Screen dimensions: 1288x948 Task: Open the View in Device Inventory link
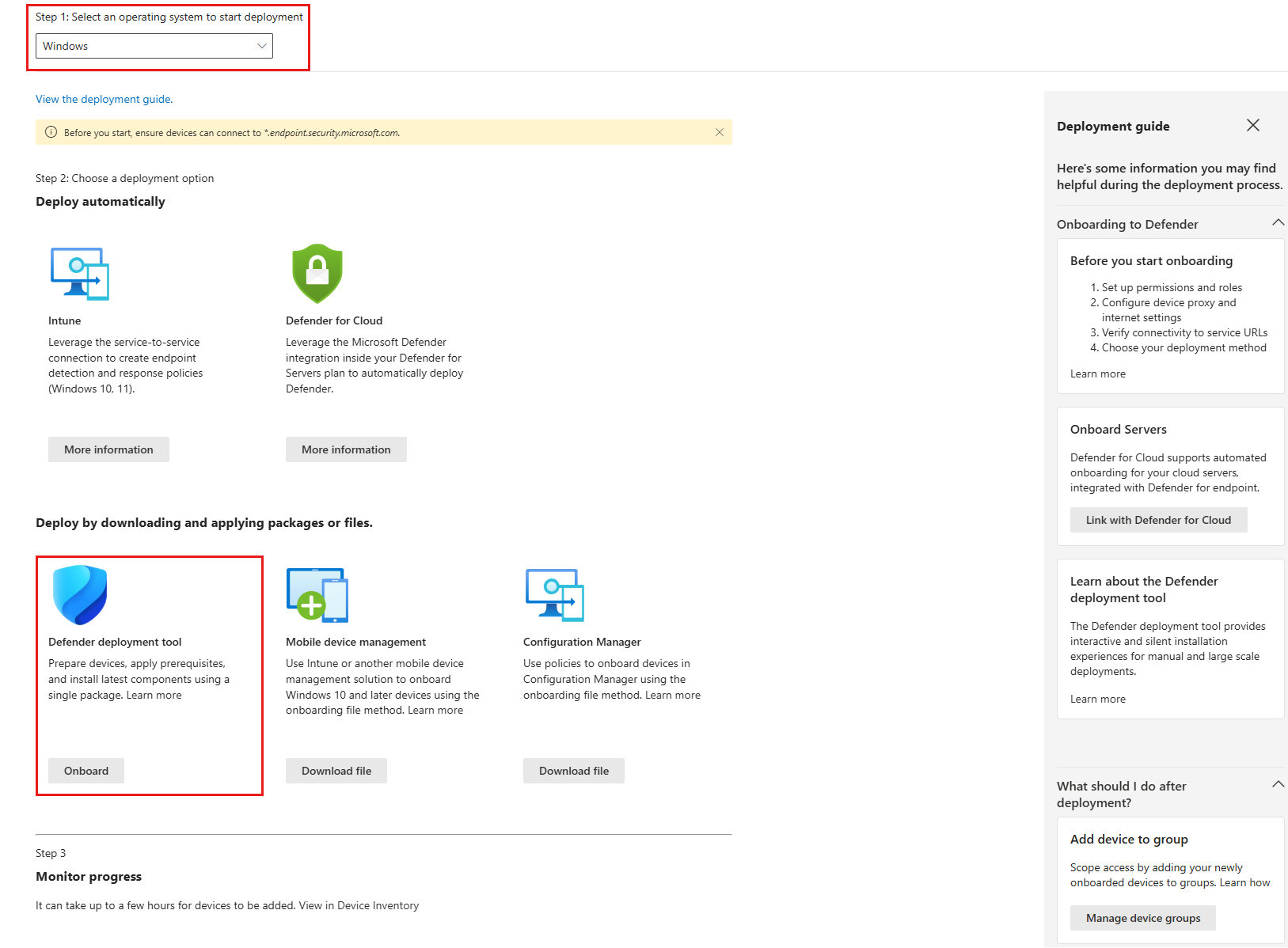point(359,905)
